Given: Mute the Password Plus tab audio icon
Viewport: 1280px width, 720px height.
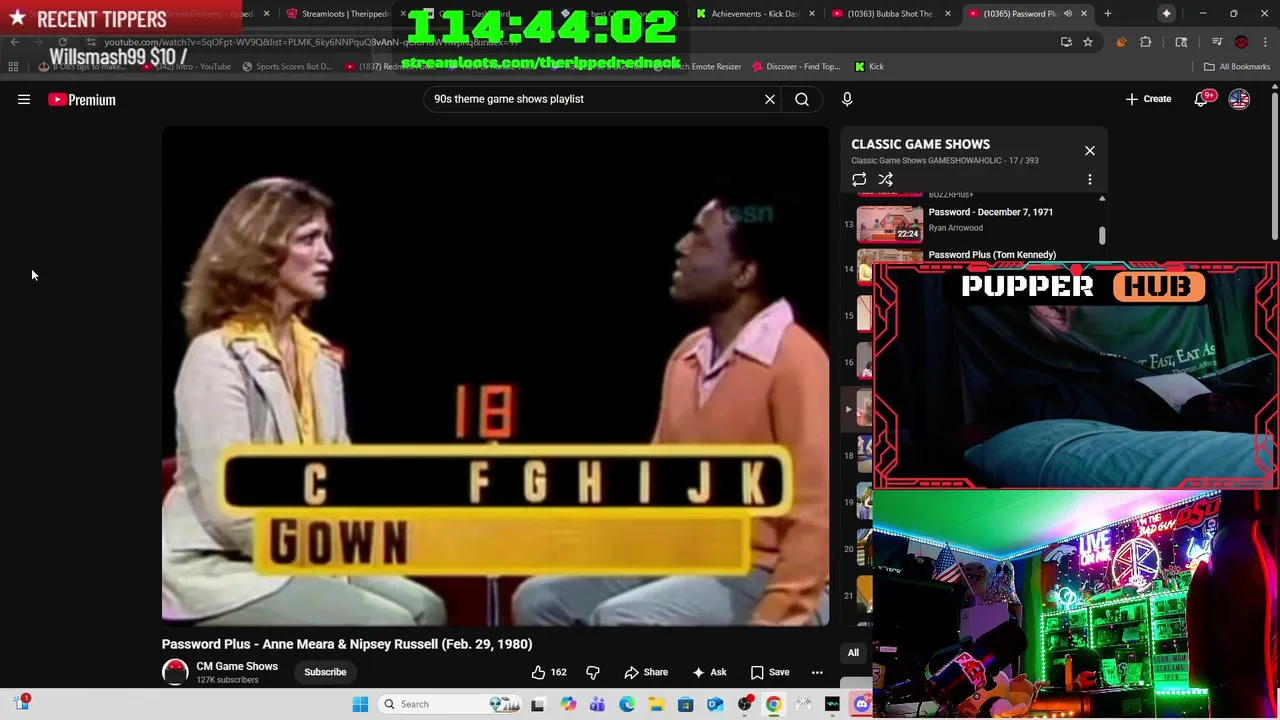Looking at the screenshot, I should coord(1068,14).
